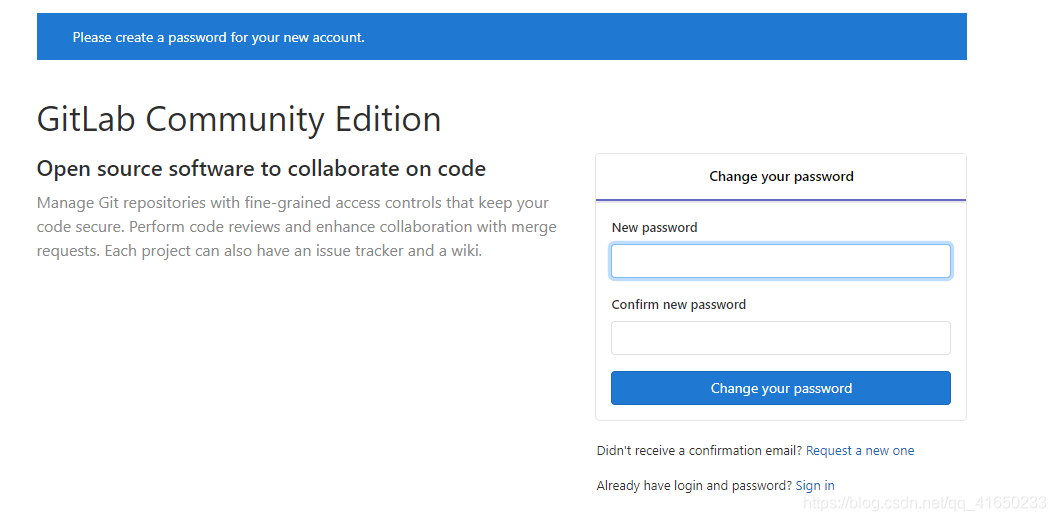Click the New password field label

click(654, 228)
